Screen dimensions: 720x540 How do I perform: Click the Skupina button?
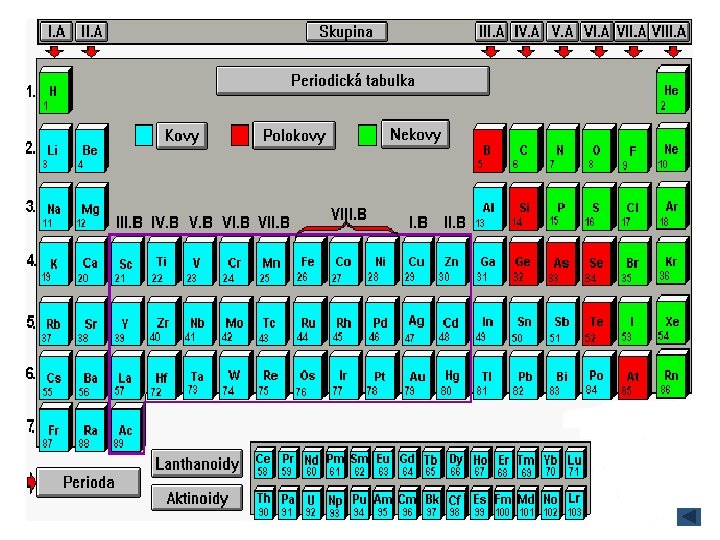tap(347, 32)
